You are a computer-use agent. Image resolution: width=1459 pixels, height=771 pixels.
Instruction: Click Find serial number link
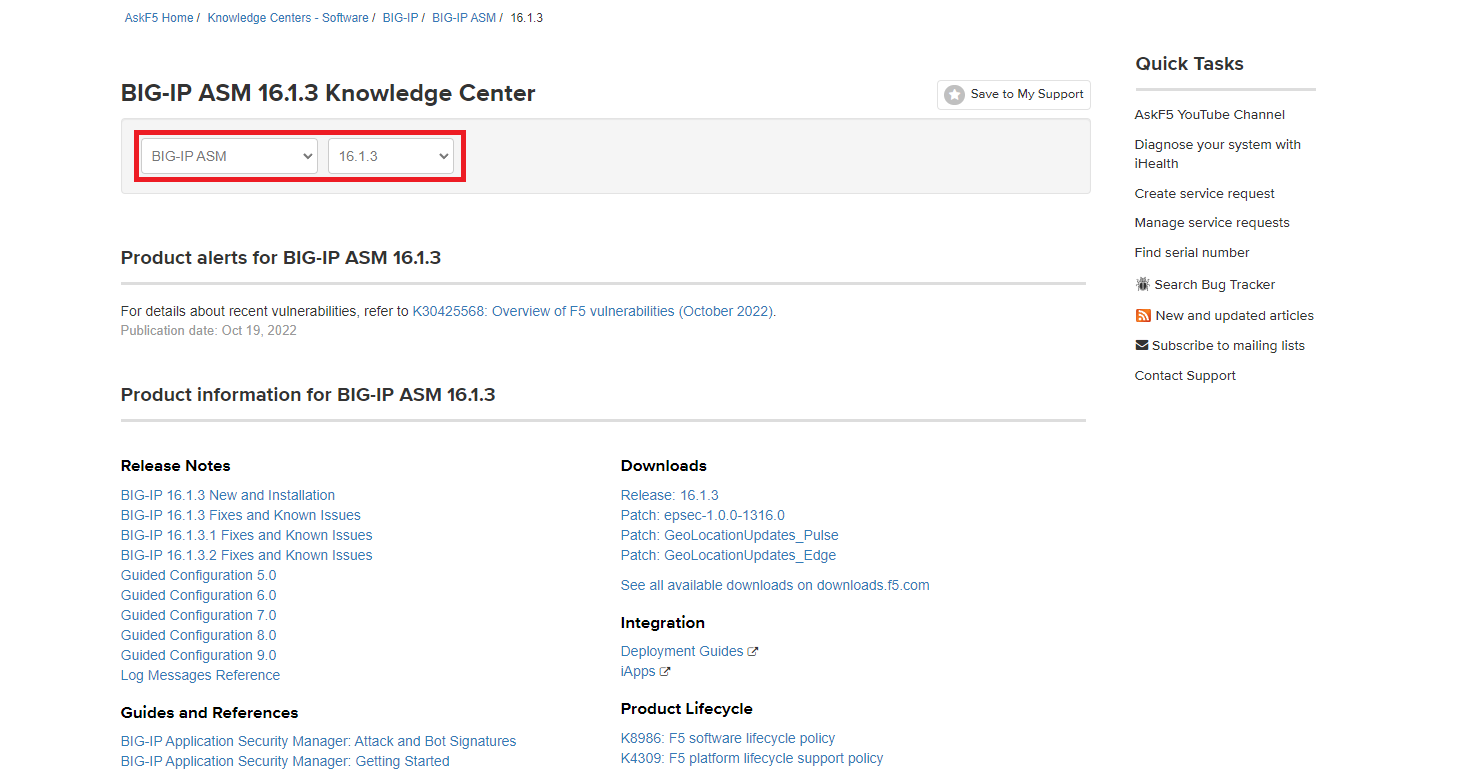[x=1192, y=252]
